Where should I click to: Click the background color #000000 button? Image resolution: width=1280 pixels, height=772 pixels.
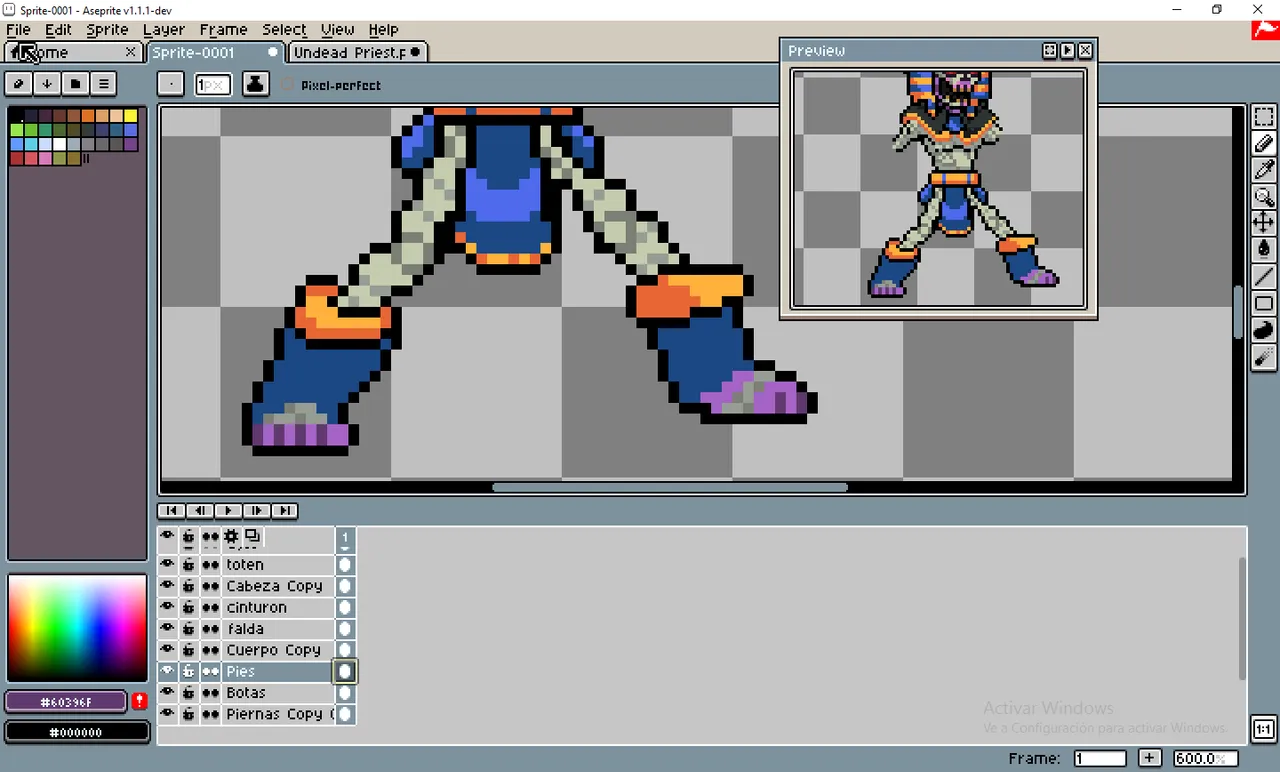coord(77,732)
